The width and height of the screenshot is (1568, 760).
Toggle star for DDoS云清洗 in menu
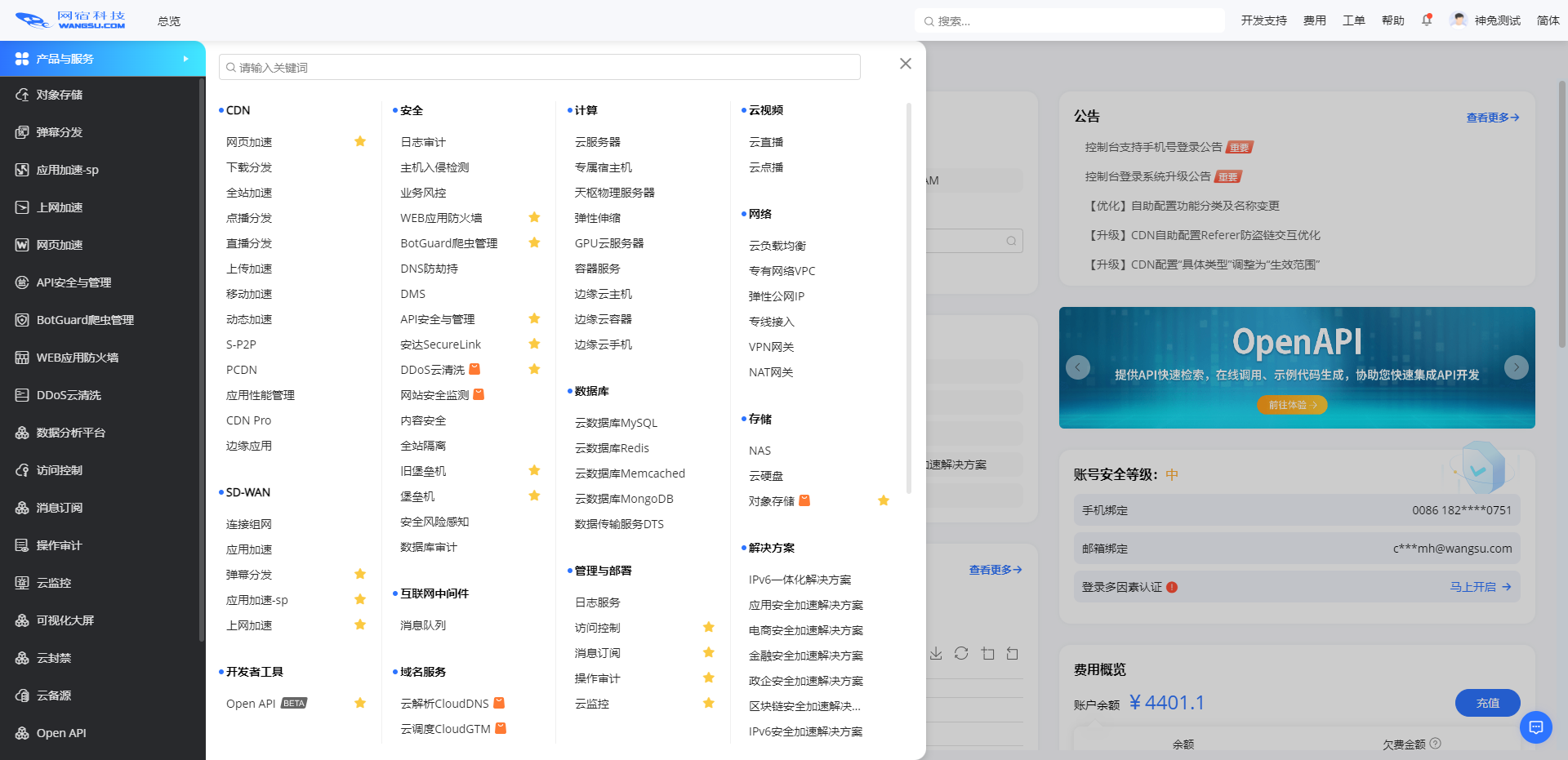coord(534,369)
